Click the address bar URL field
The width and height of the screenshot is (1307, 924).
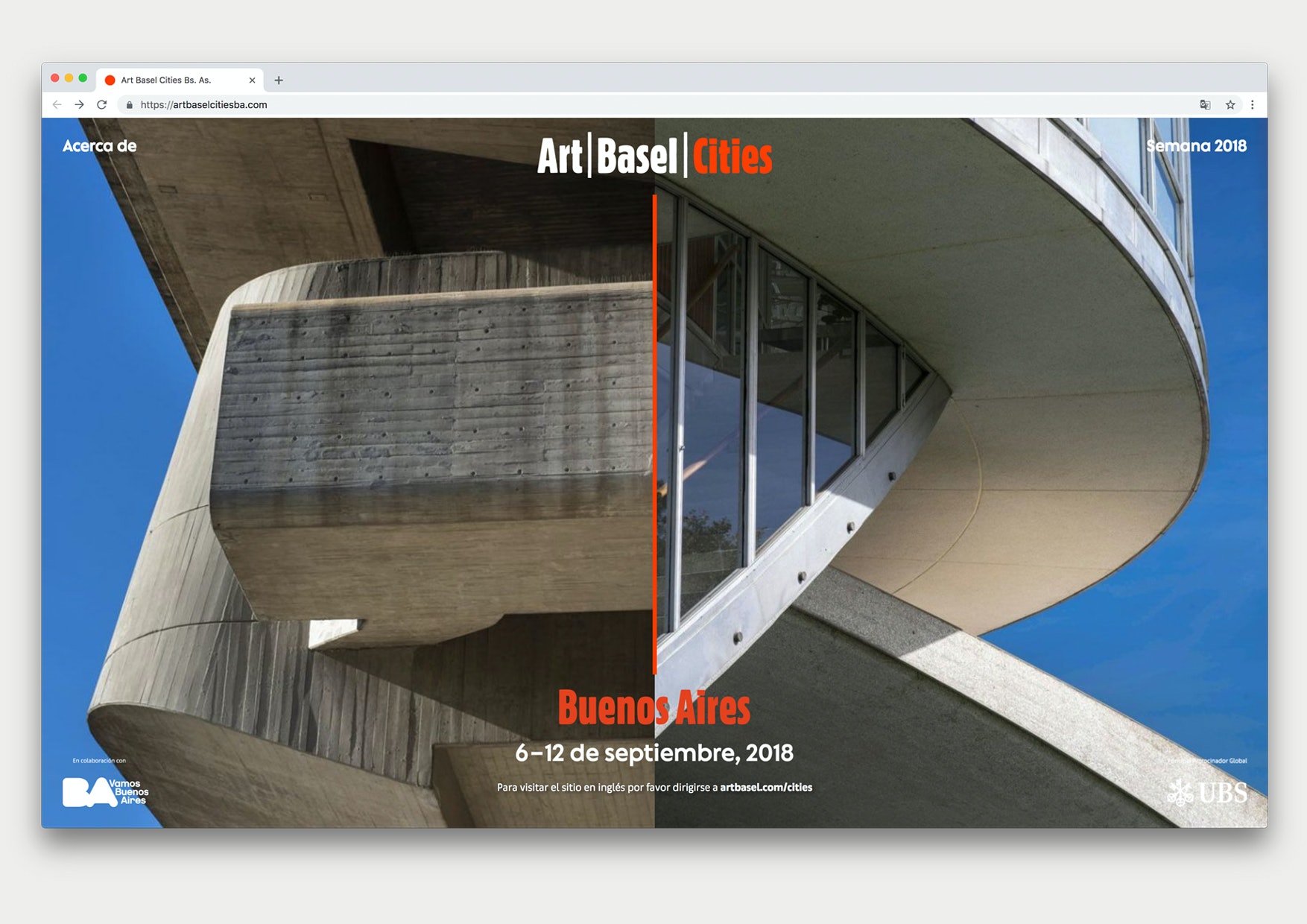click(x=656, y=105)
